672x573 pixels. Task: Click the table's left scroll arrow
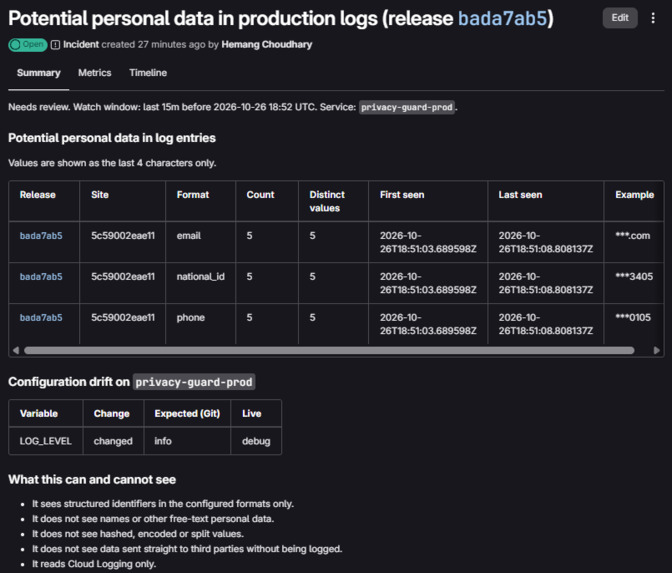16,350
